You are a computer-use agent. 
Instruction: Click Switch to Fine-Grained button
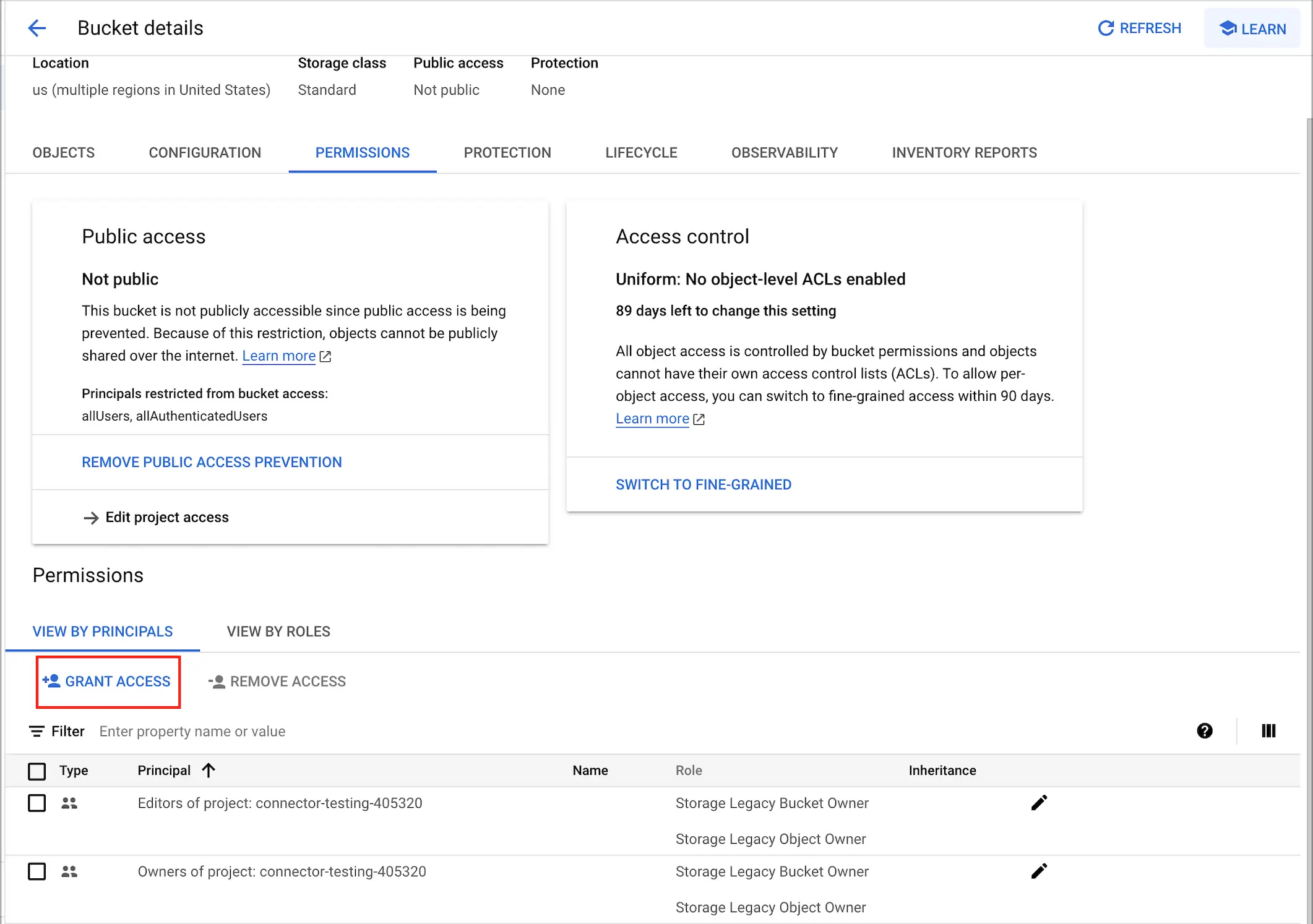(704, 484)
